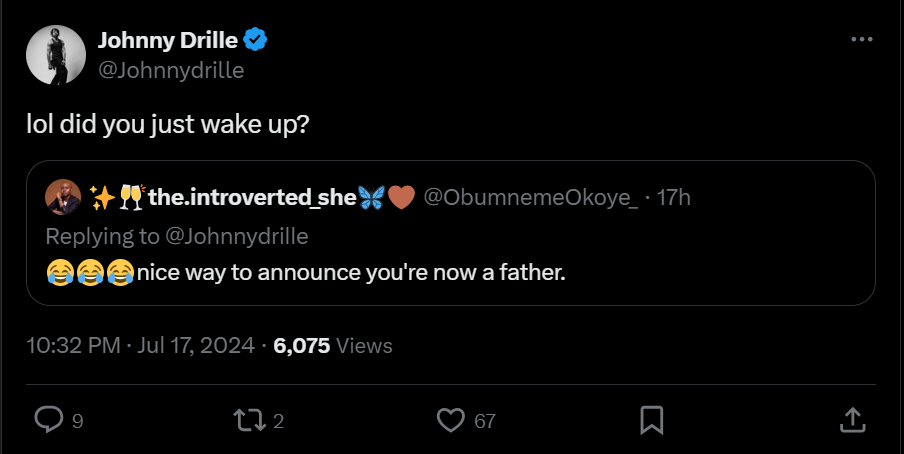Click the 10:32 PM Jul 17, 2024 timestamp
904x454 pixels.
click(138, 346)
